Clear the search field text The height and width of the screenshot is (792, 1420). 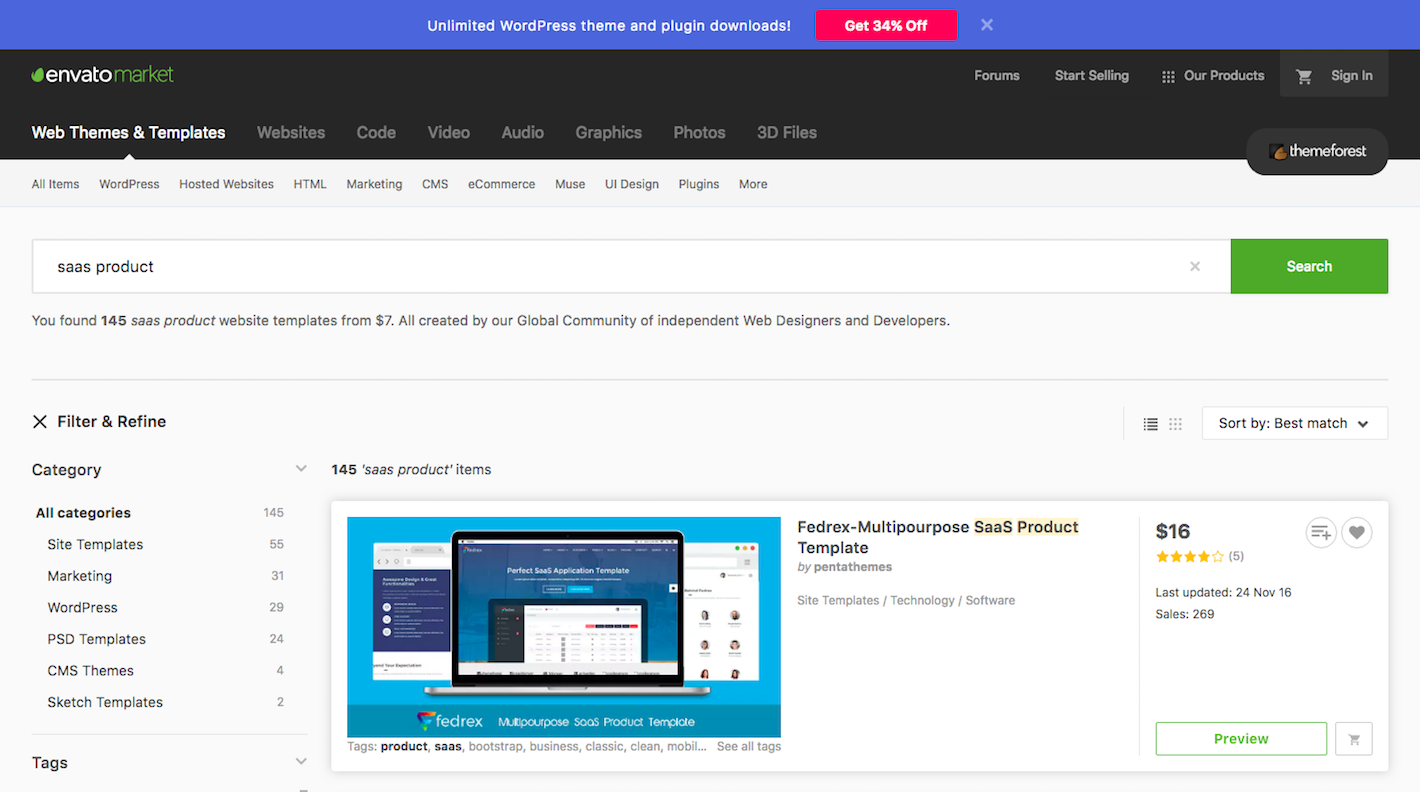(x=1194, y=266)
